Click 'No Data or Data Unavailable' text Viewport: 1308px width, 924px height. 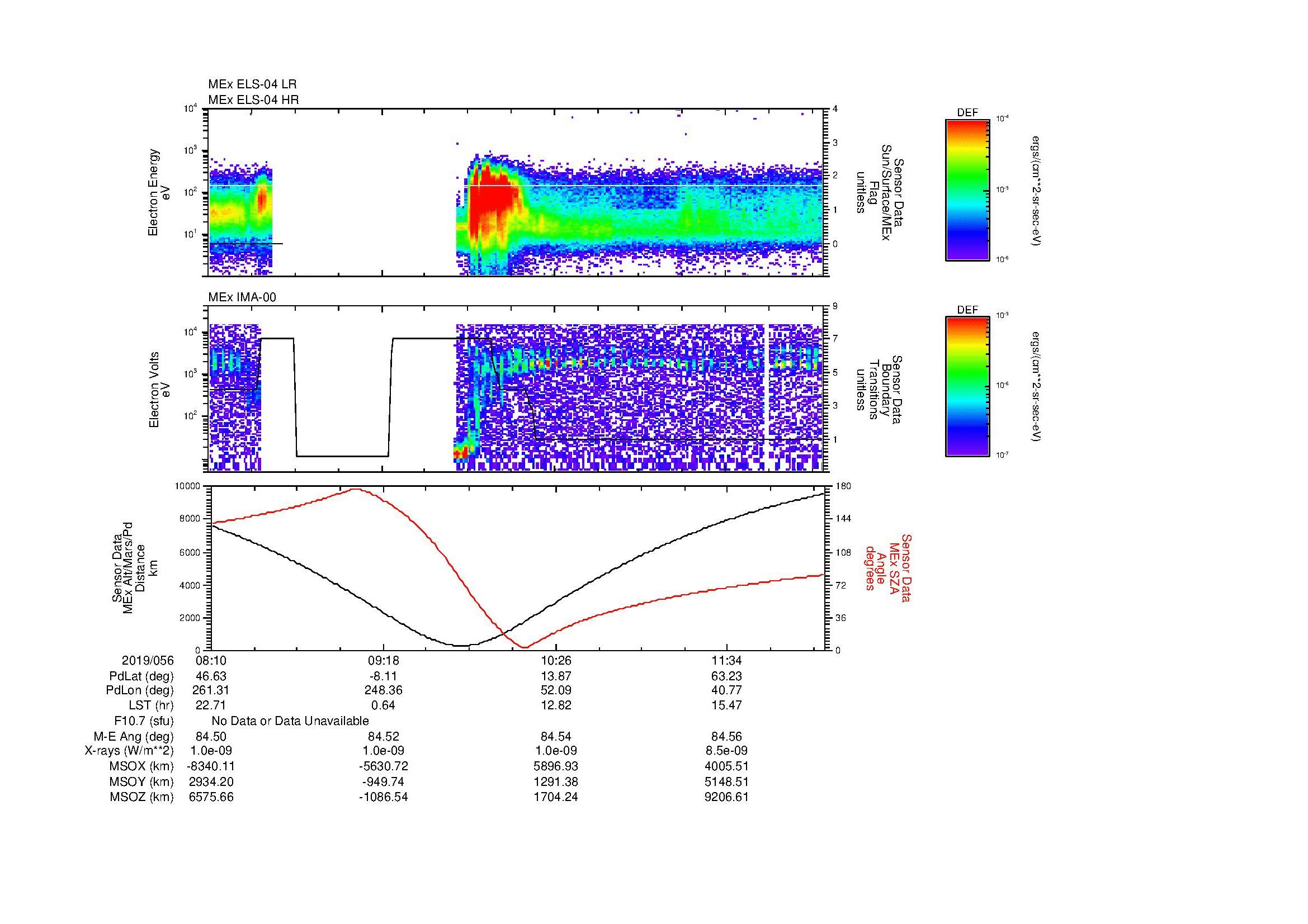[290, 721]
